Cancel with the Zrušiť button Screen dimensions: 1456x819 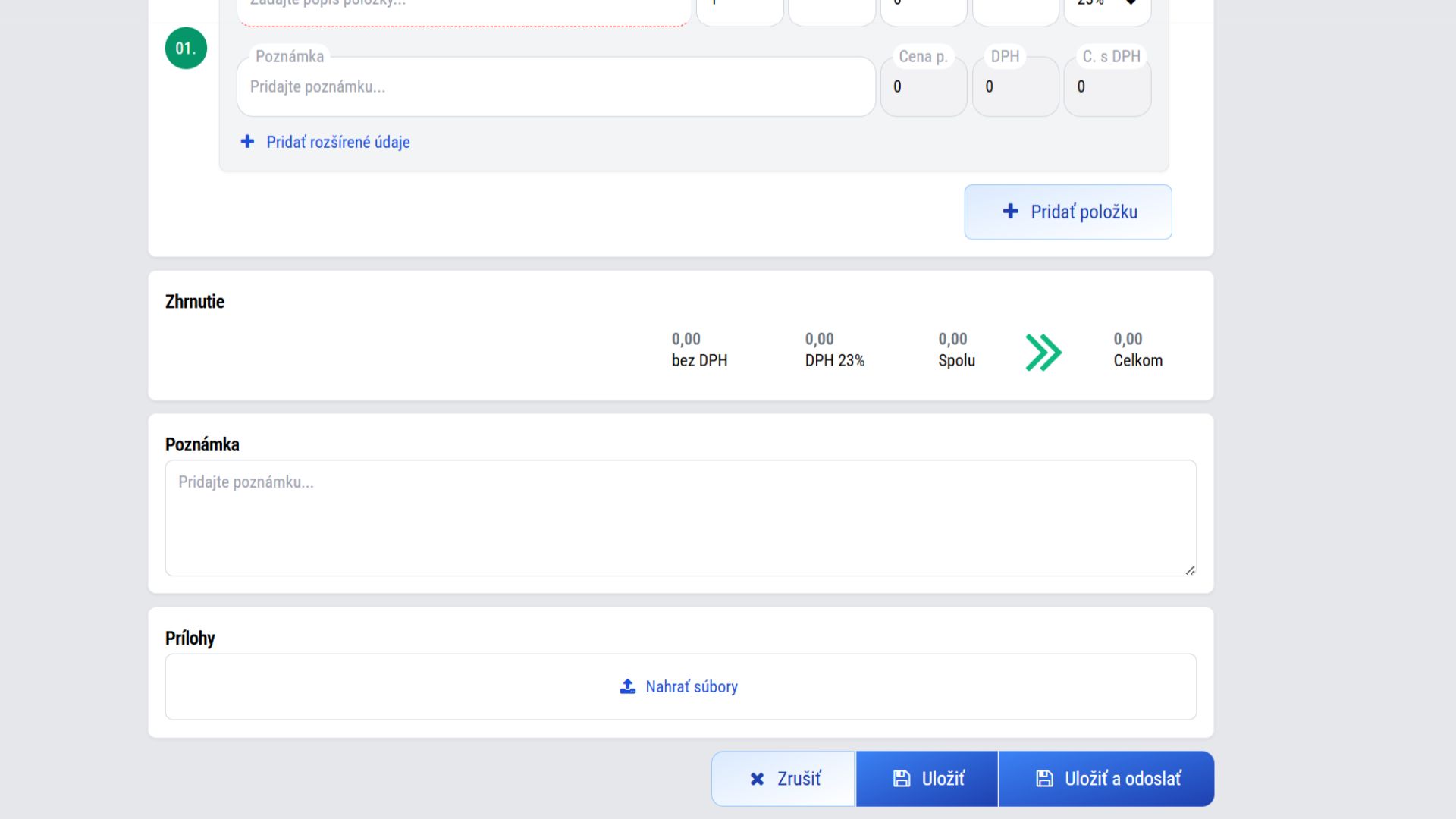pyautogui.click(x=783, y=779)
